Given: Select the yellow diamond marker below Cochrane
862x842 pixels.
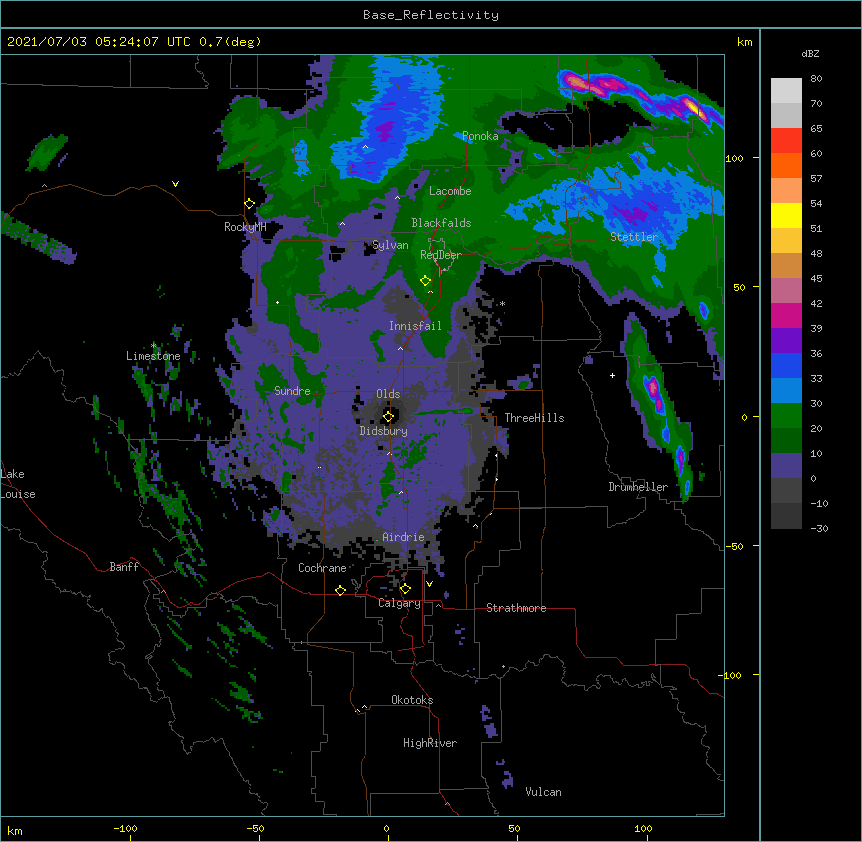Looking at the screenshot, I should tap(340, 590).
